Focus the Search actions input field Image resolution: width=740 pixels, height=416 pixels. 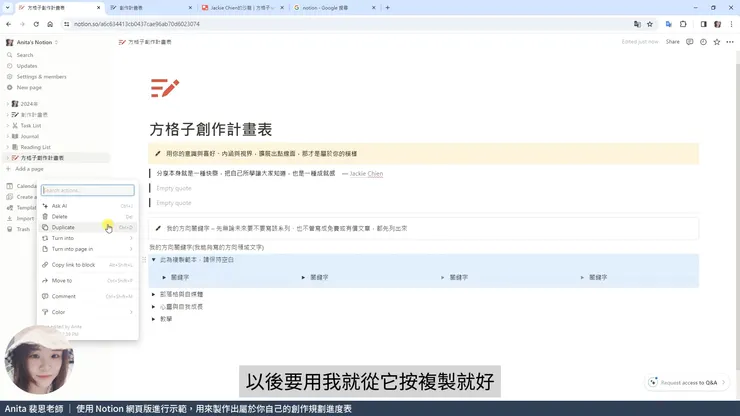coord(88,190)
